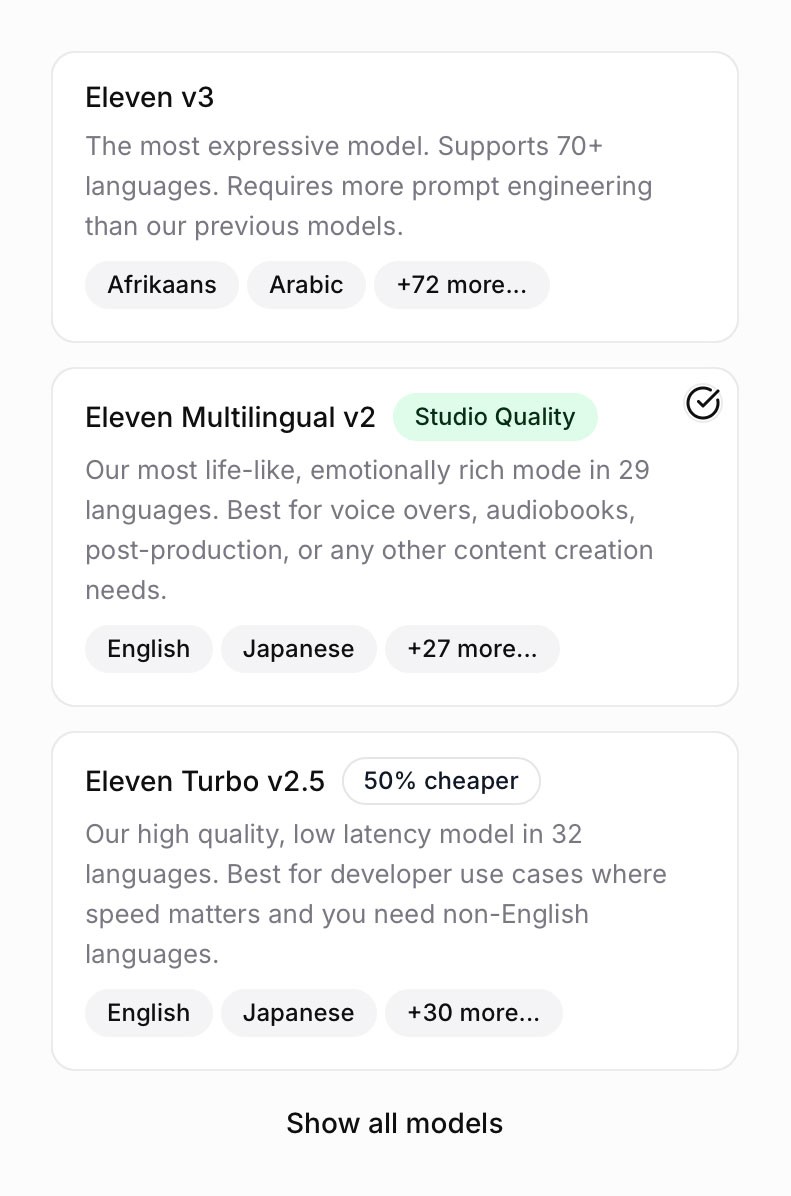
Task: Click the Eleven Multilingual v2 heading
Action: coord(229,417)
